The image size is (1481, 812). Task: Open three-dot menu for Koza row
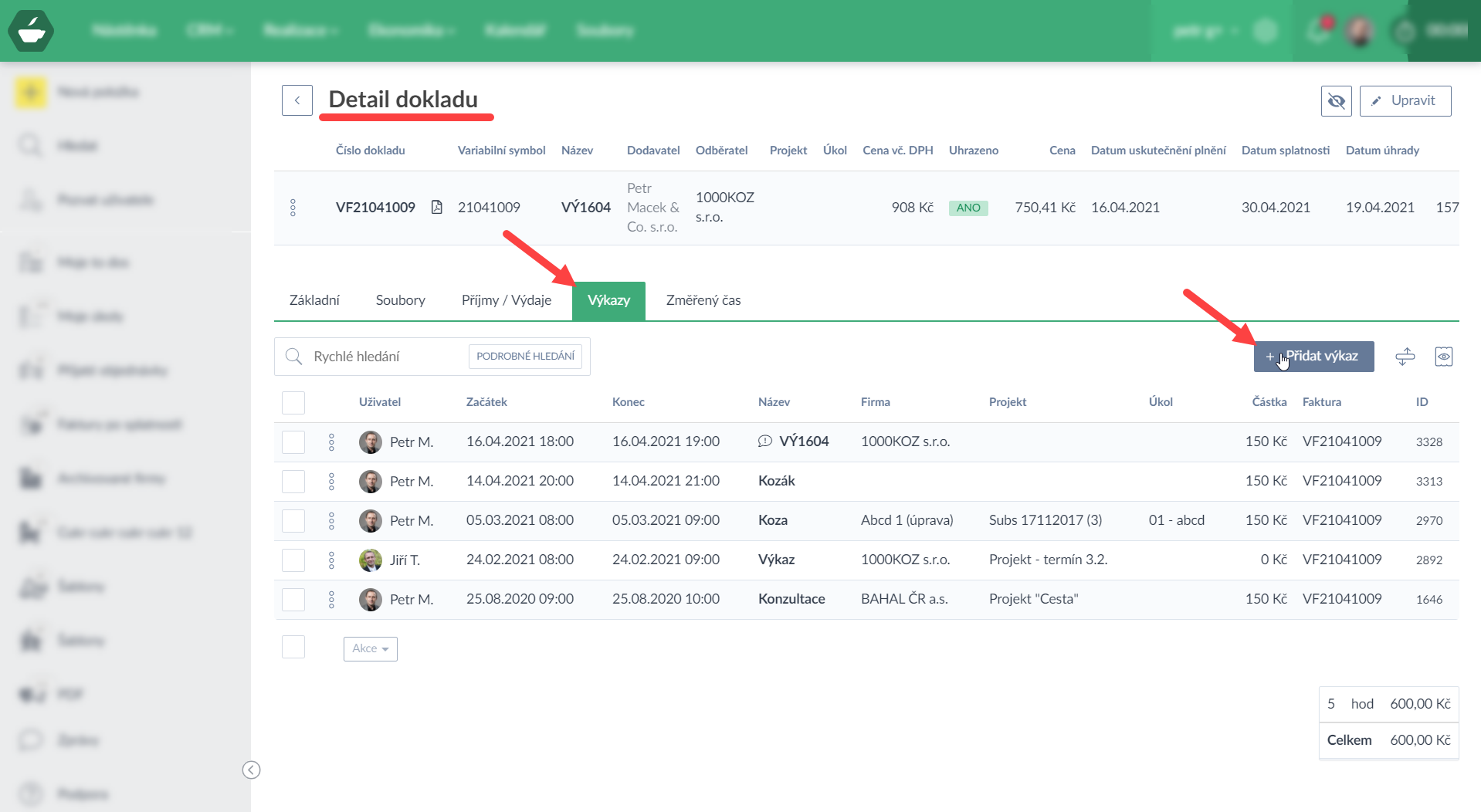coord(331,521)
